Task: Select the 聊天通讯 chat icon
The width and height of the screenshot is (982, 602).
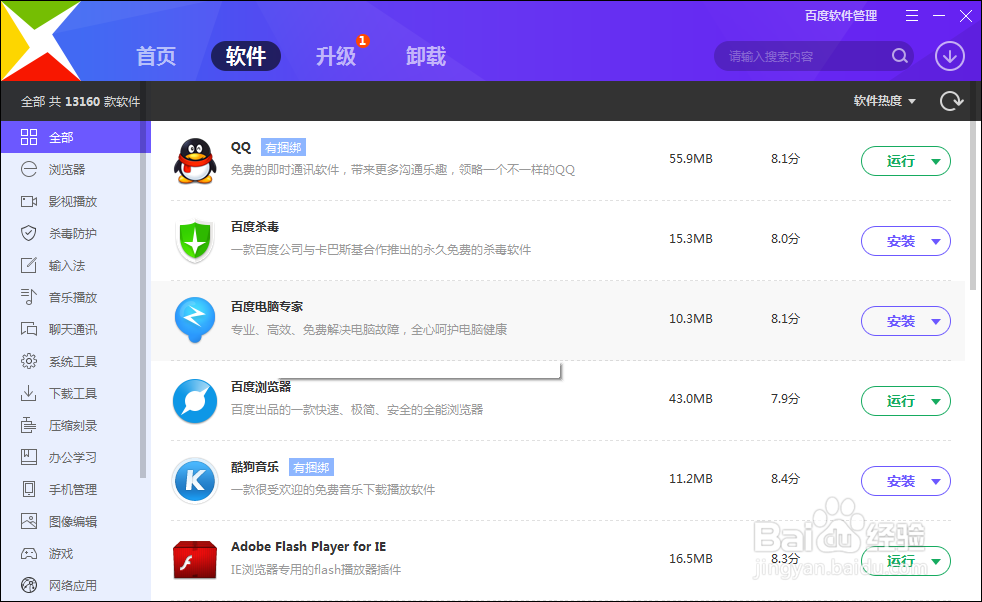Action: (29, 329)
